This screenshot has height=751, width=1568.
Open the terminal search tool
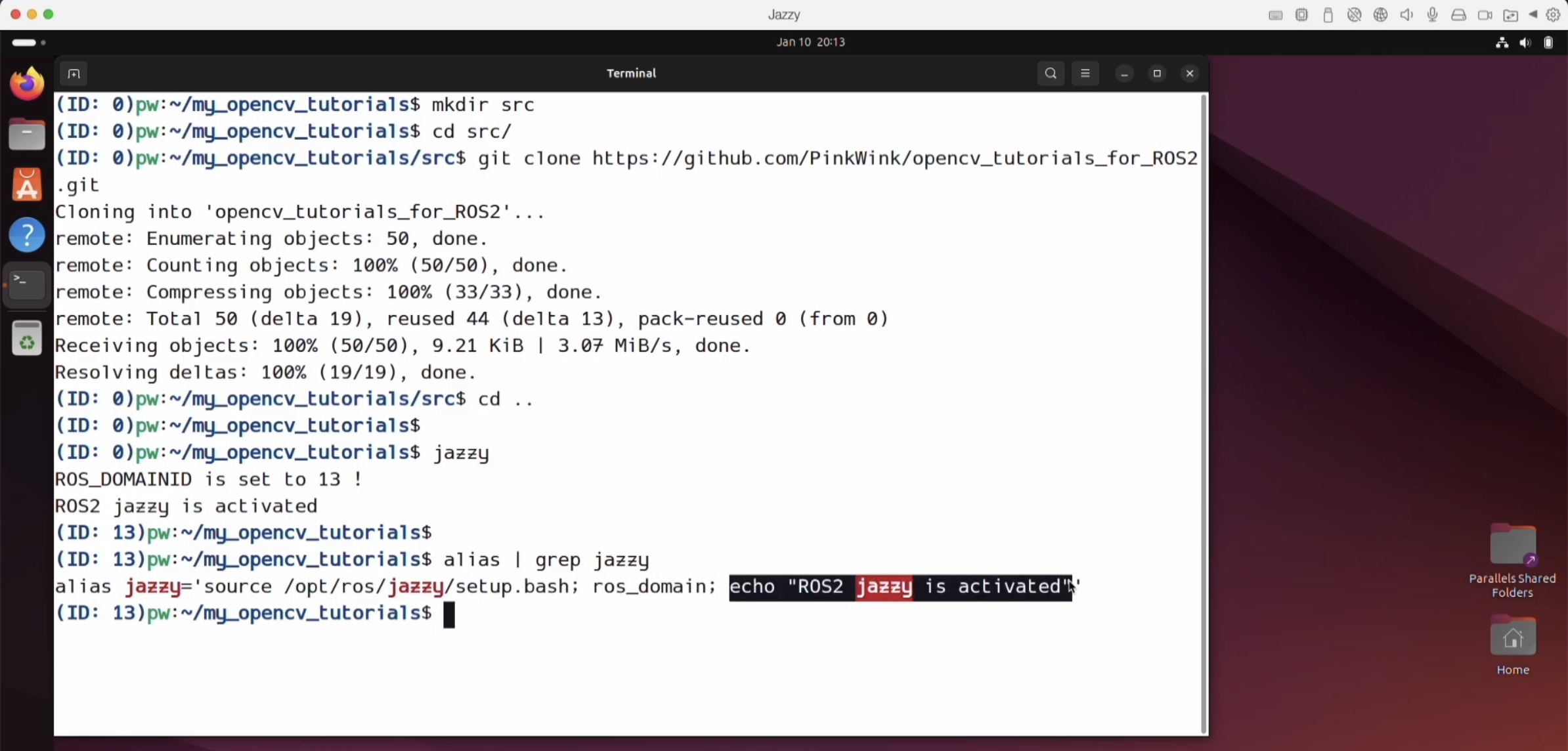(1051, 74)
